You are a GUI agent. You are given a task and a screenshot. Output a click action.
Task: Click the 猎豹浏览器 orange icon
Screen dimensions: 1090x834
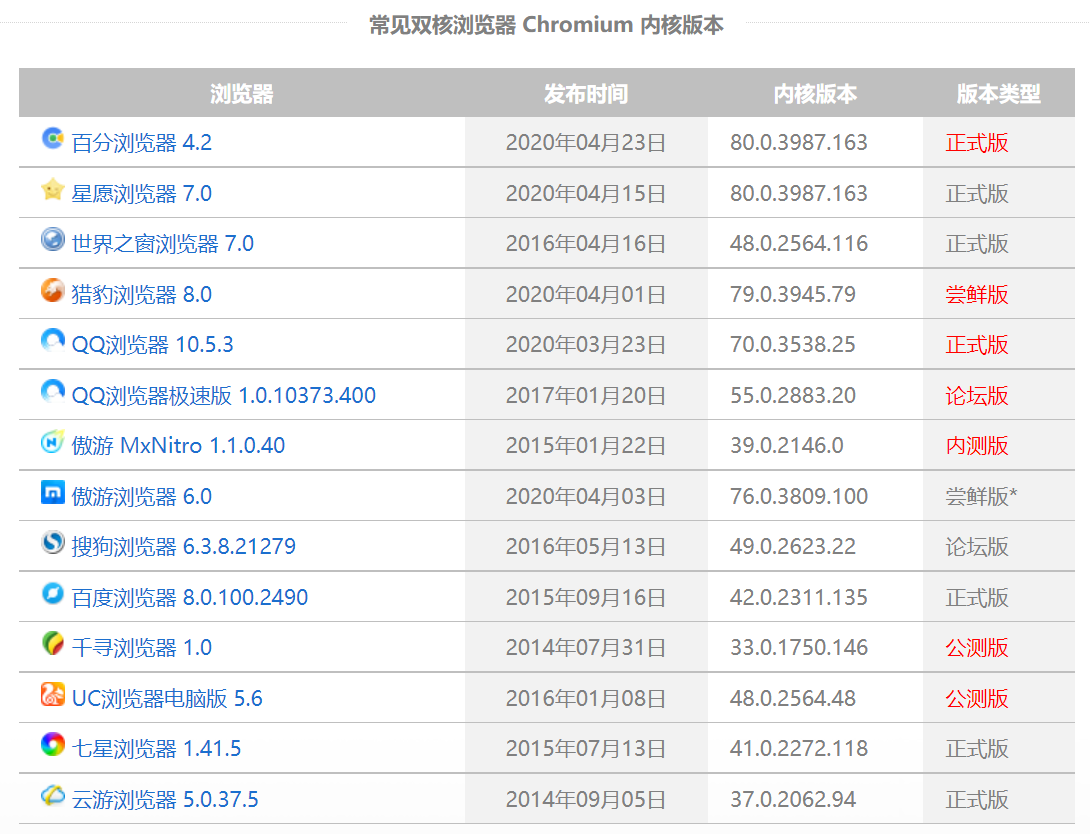click(53, 291)
